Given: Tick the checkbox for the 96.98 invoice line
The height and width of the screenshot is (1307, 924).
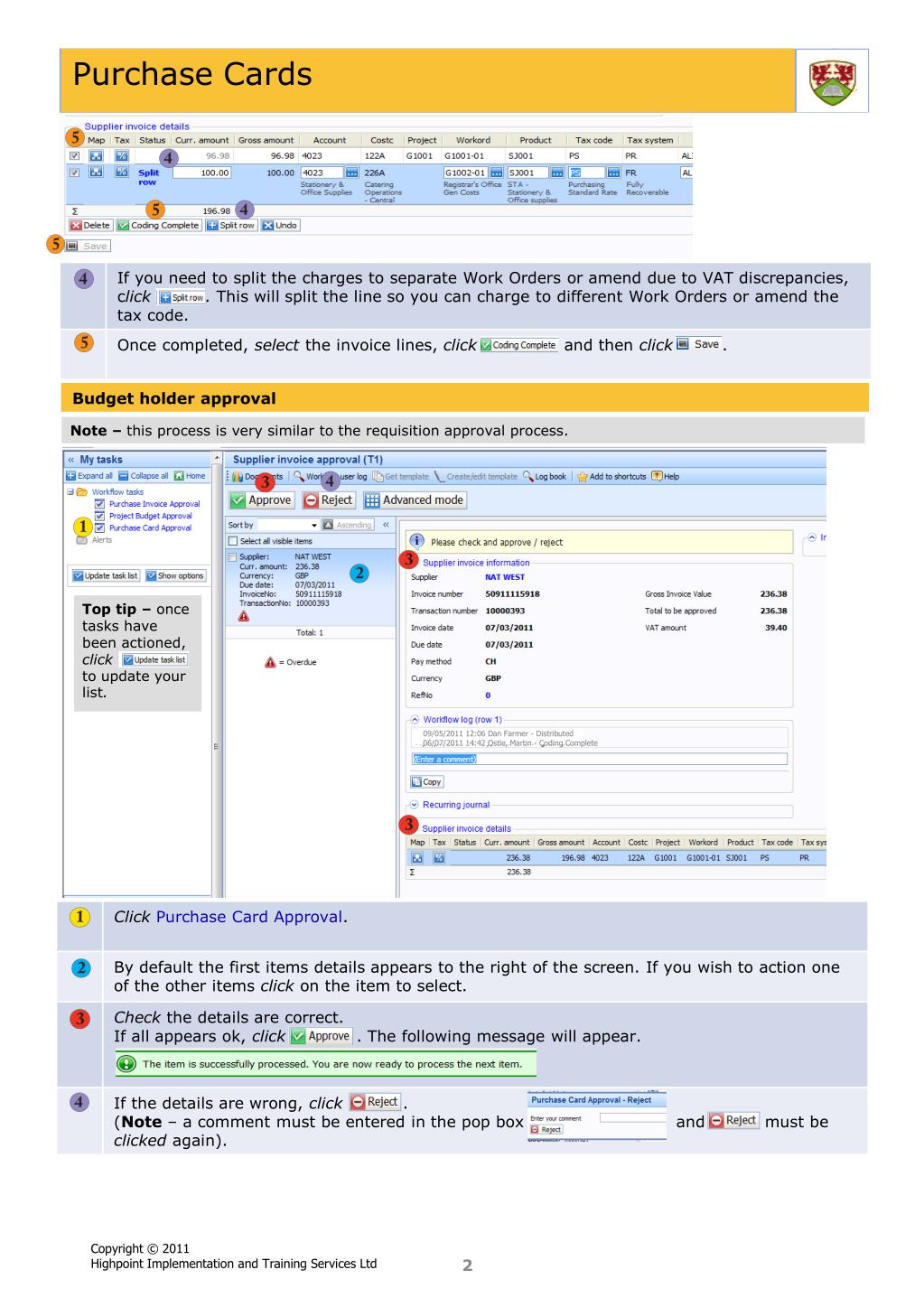Looking at the screenshot, I should pos(73,155).
